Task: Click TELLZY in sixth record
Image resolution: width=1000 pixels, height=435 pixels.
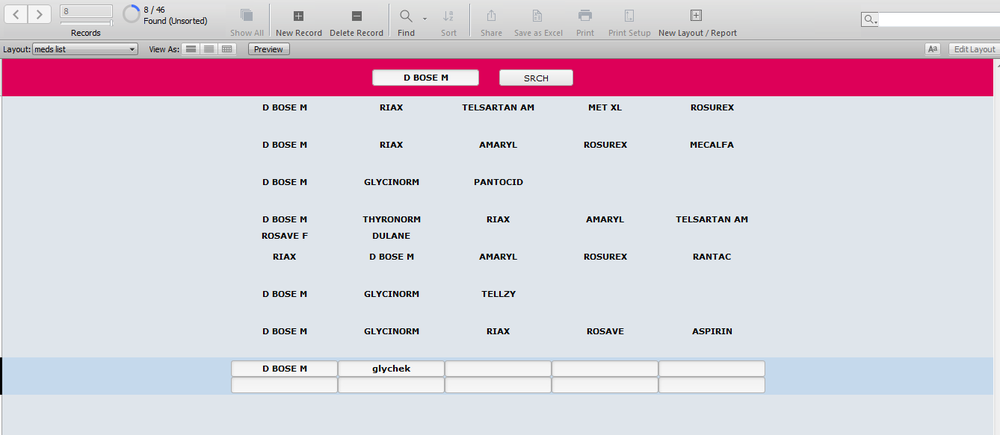Action: (x=498, y=294)
